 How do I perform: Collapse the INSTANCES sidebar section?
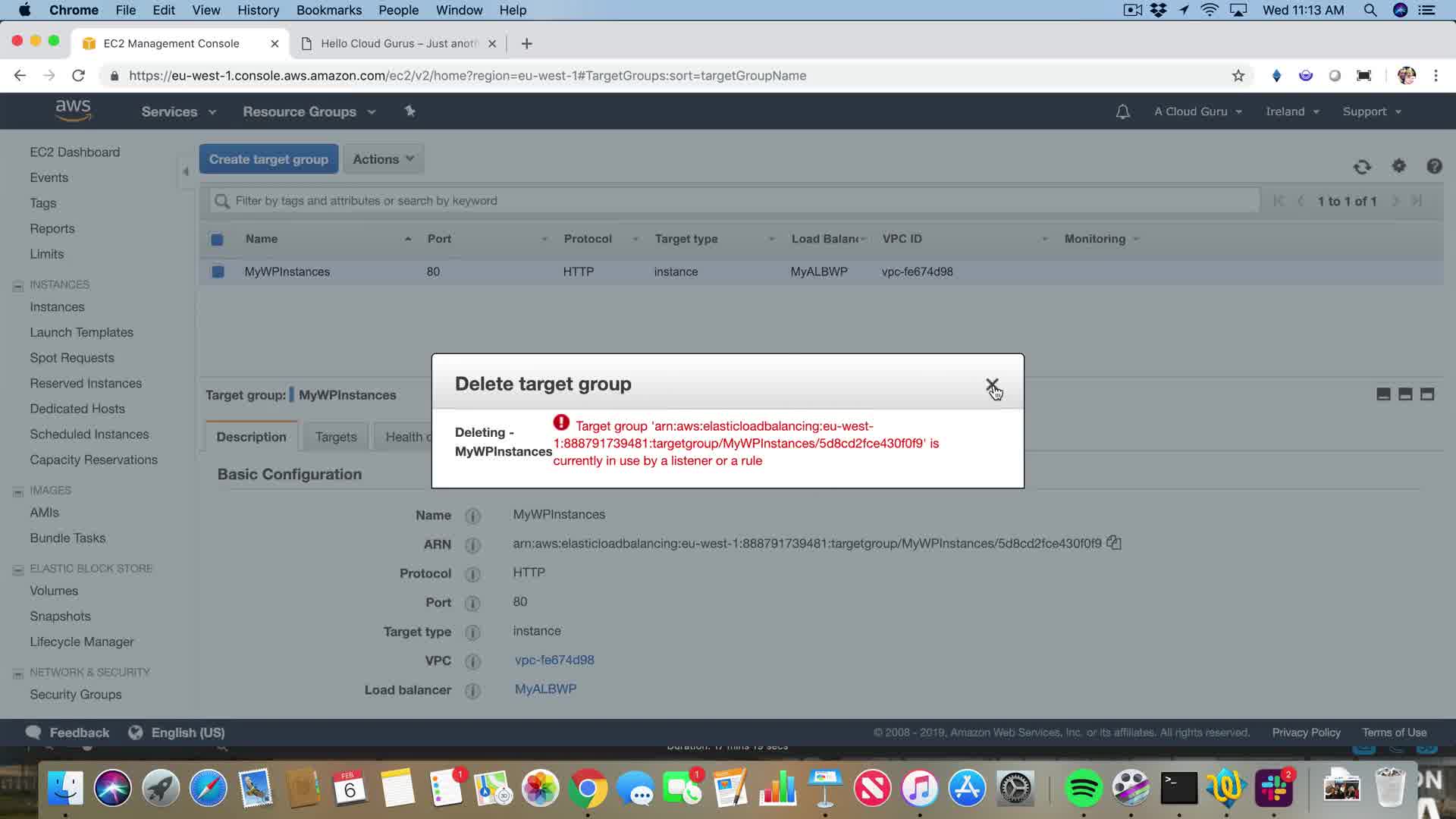tap(18, 286)
